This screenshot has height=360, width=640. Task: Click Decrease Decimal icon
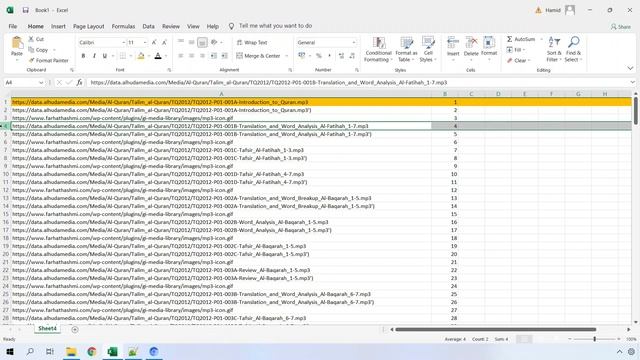coord(352,56)
